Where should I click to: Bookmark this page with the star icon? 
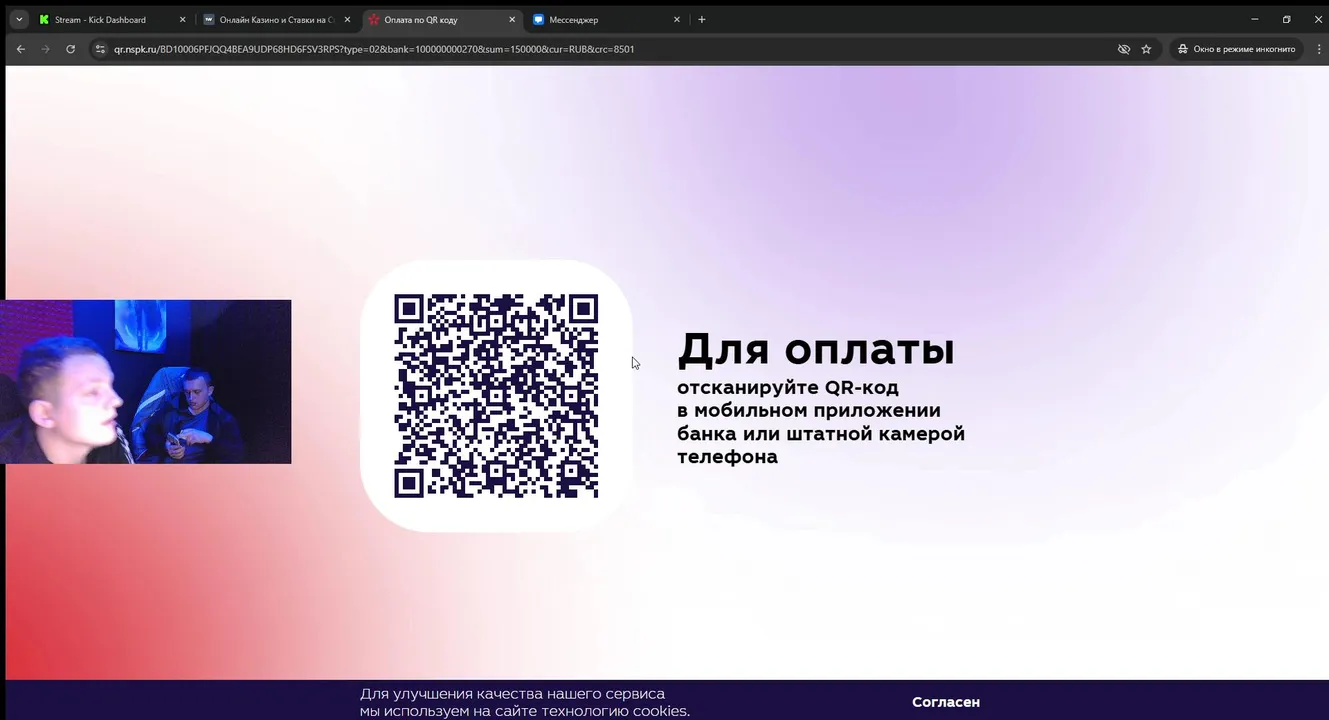(1146, 49)
